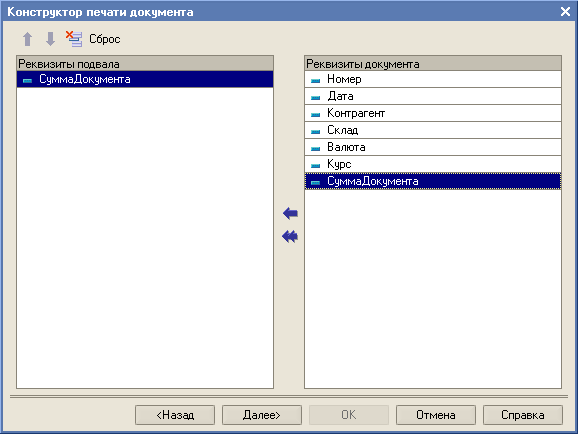Click the Сброс reset icon

[74, 39]
